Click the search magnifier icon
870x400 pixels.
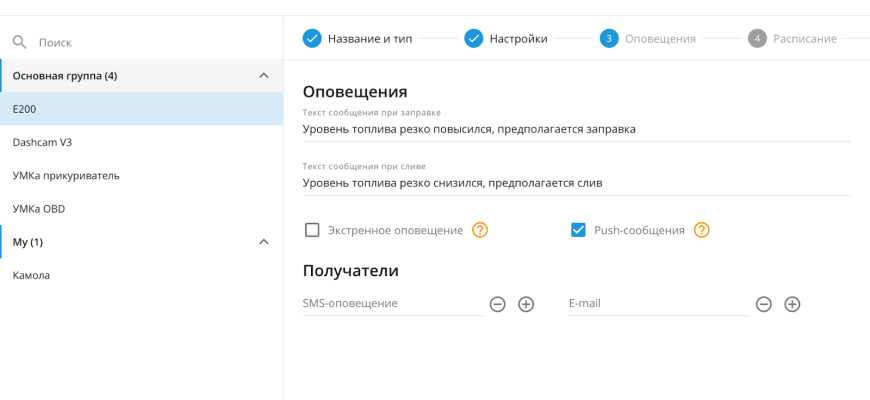pos(18,43)
